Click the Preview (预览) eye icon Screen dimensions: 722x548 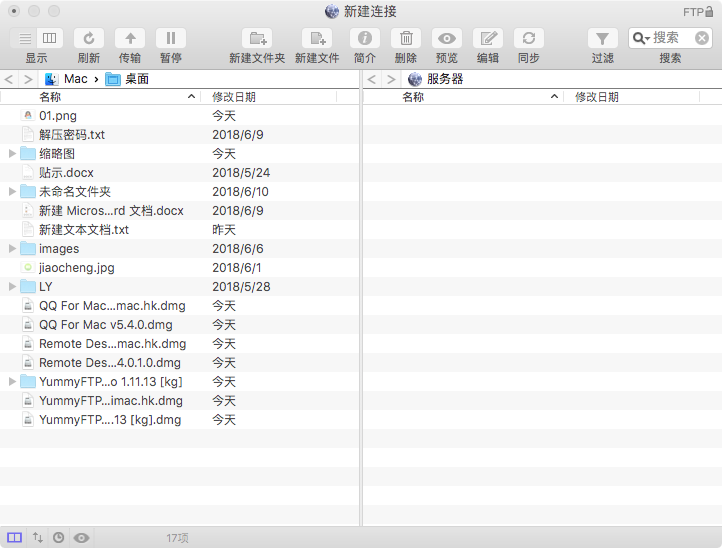tap(447, 38)
